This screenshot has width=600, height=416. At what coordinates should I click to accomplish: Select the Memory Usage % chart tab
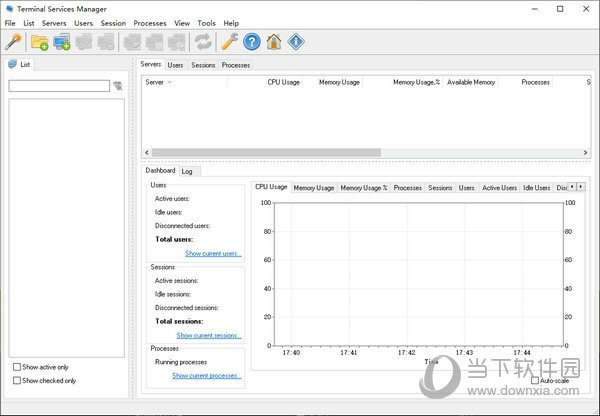pyautogui.click(x=364, y=188)
